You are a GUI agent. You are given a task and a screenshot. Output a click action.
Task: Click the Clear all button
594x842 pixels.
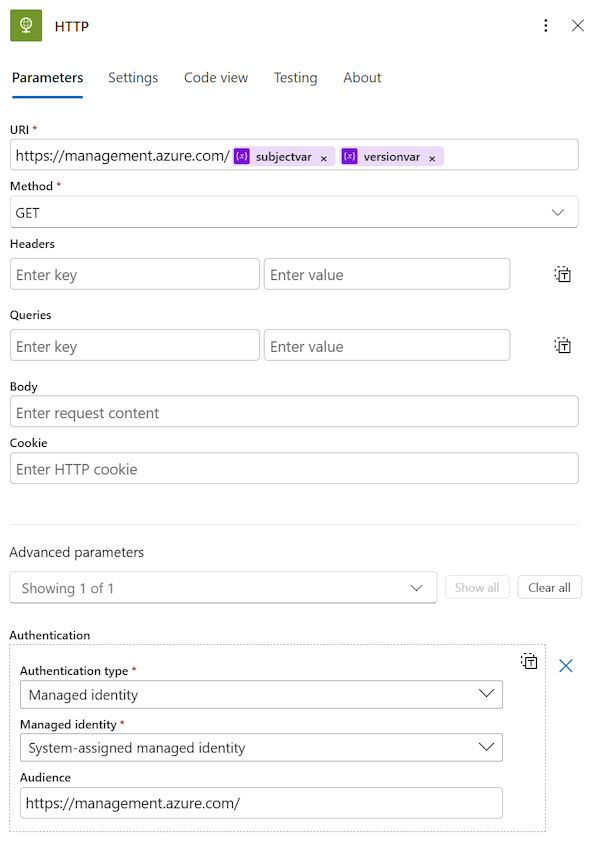(x=549, y=587)
